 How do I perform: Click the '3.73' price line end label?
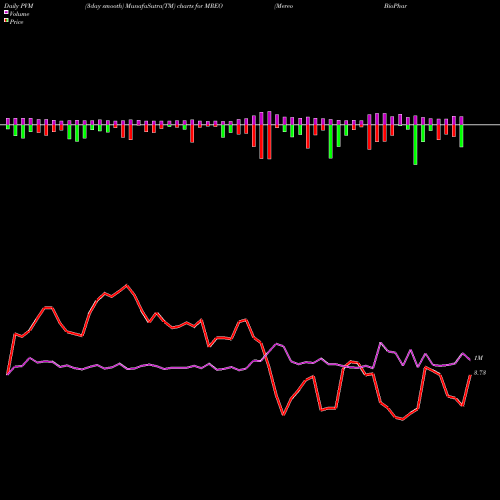click(480, 373)
